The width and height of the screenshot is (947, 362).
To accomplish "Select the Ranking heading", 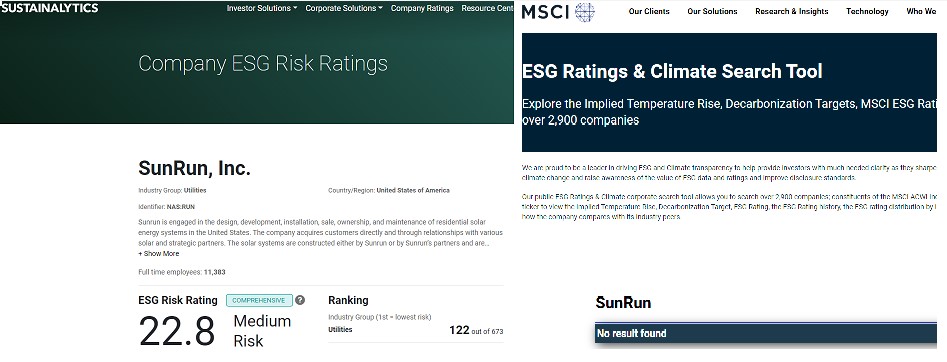I will click(x=348, y=300).
